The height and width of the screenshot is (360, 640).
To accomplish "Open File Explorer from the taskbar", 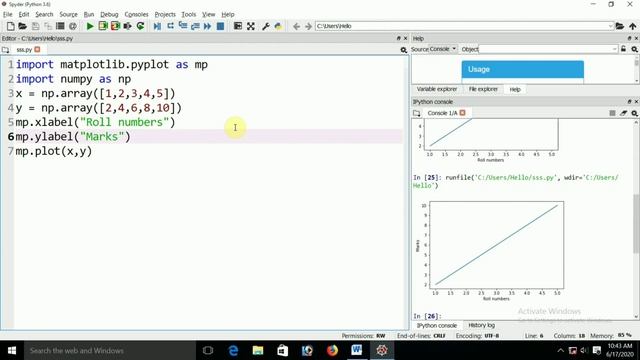I will coord(258,350).
